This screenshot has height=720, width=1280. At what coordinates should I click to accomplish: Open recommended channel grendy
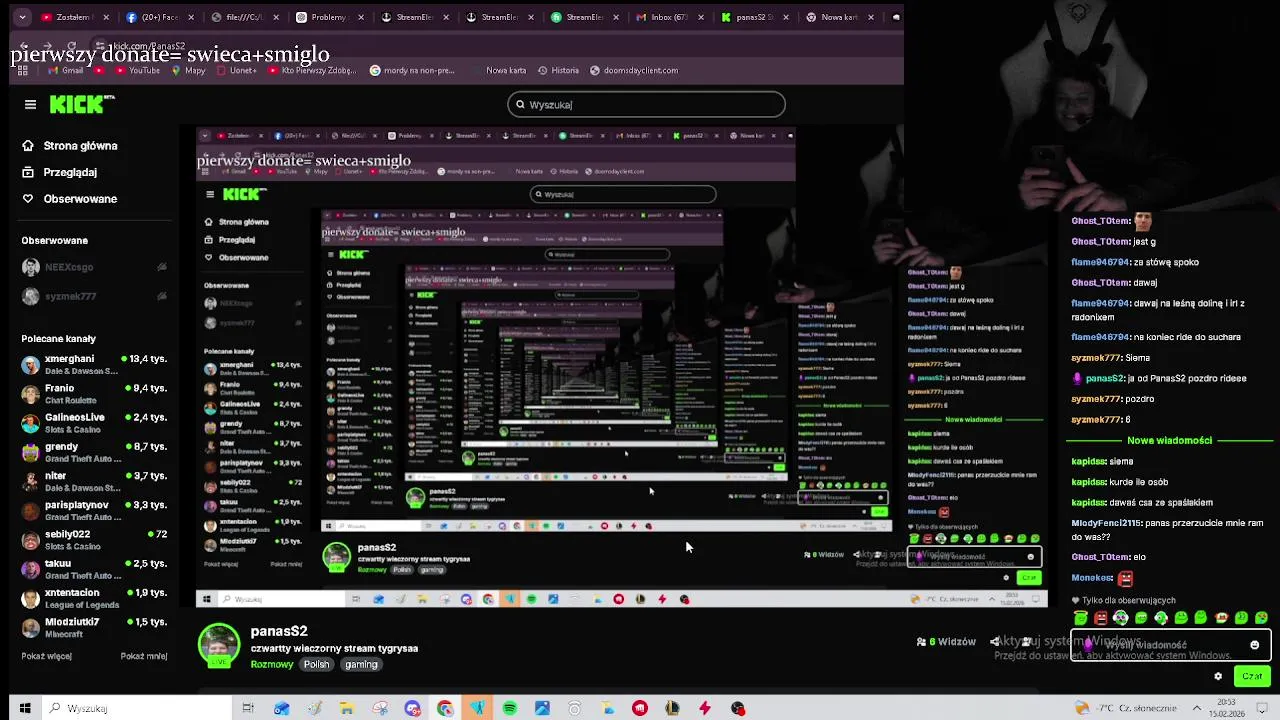point(94,451)
